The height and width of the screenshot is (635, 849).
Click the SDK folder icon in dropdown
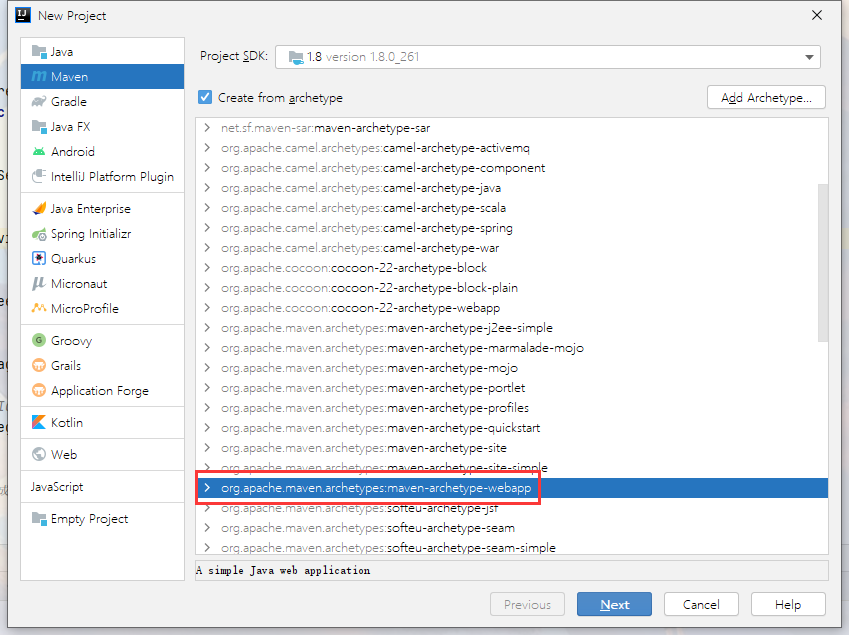[296, 57]
